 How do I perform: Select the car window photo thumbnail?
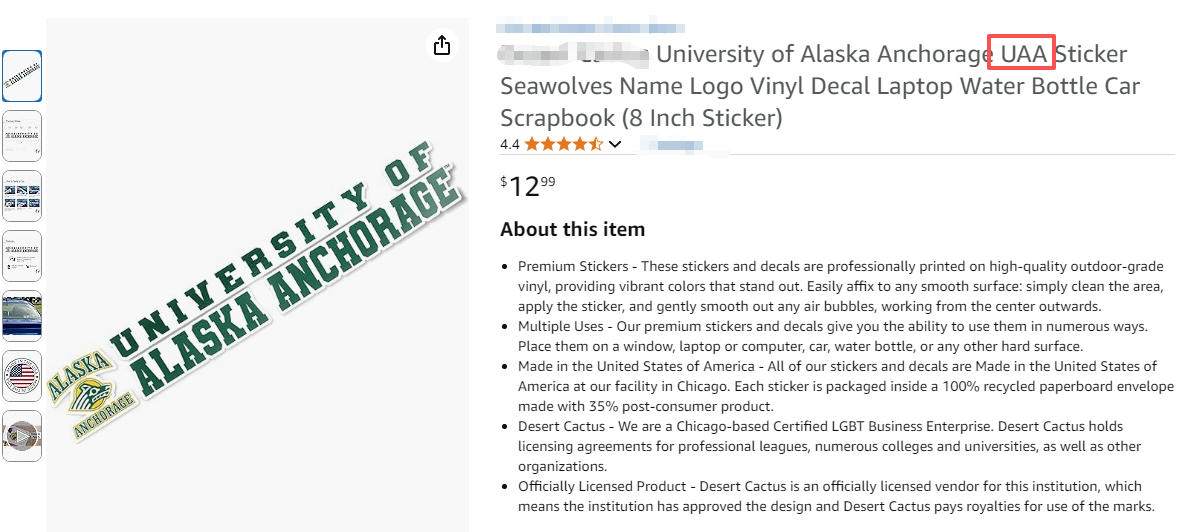pyautogui.click(x=22, y=316)
